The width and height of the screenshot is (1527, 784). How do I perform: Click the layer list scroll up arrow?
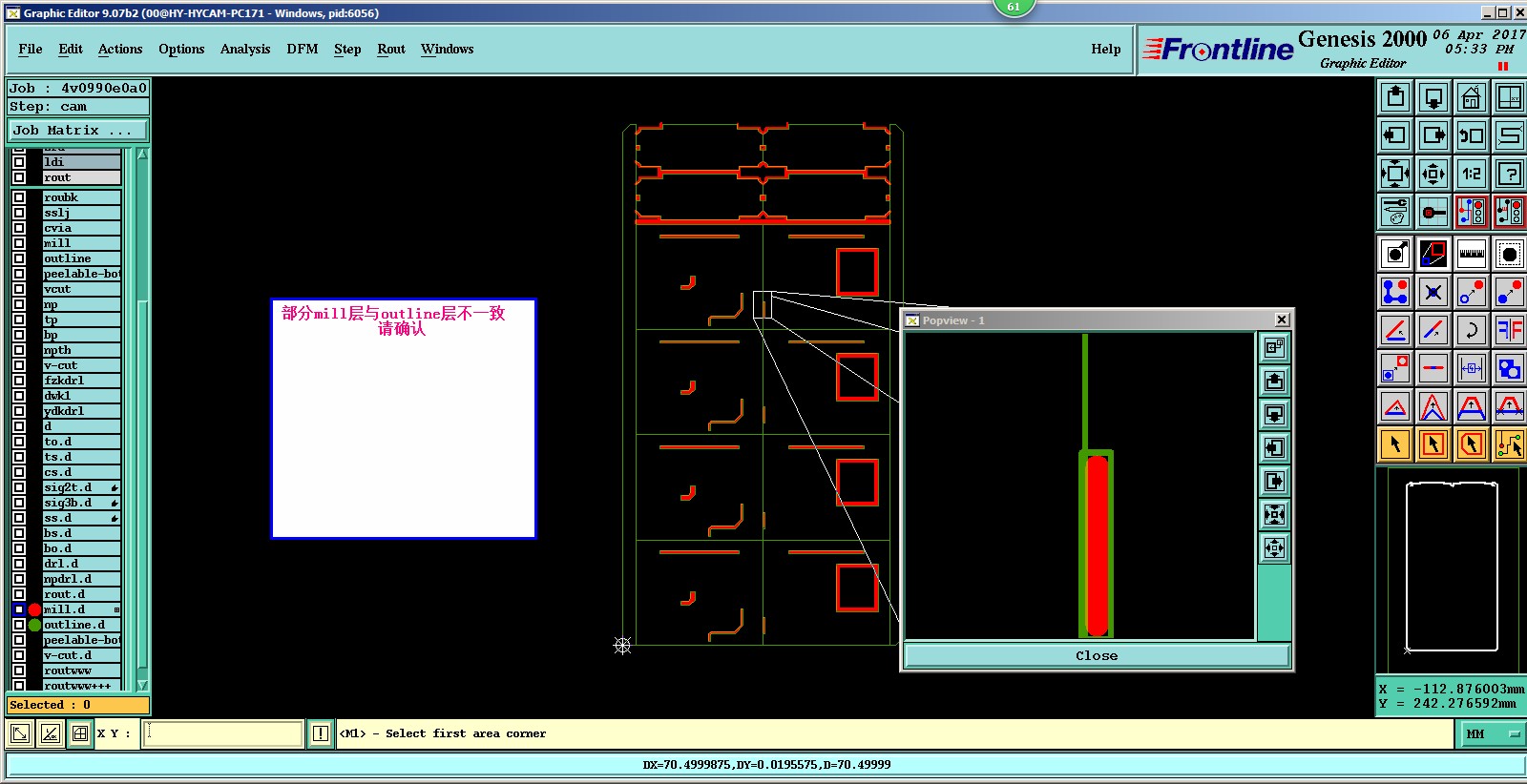[x=142, y=154]
